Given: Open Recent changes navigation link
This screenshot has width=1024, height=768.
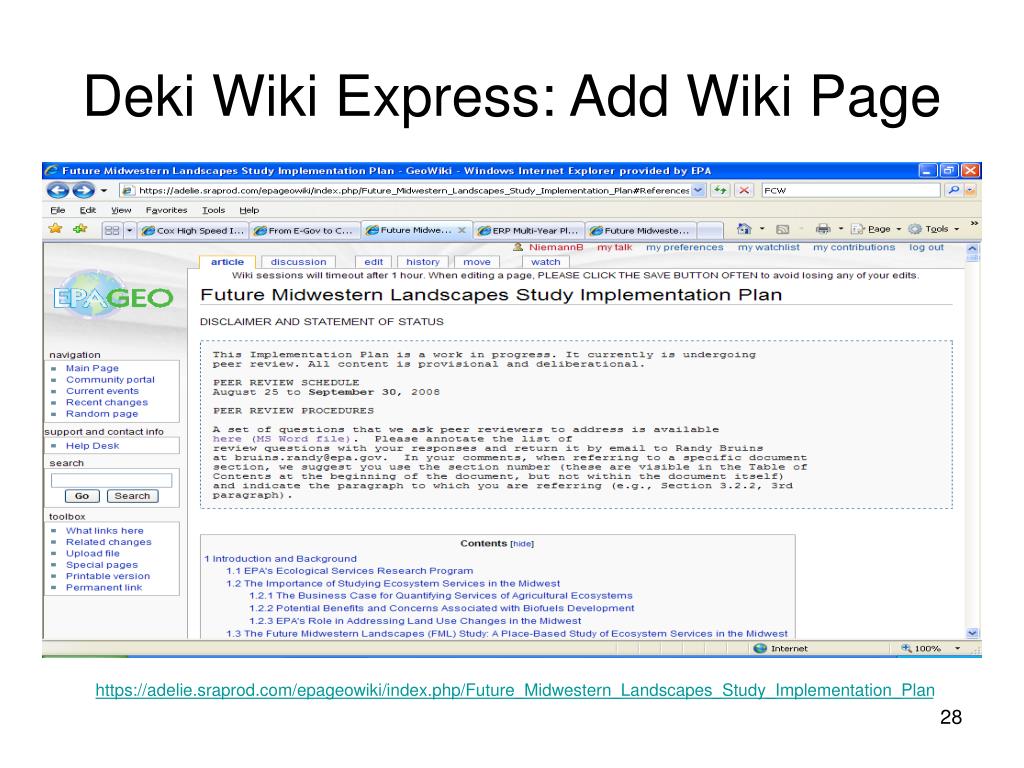Looking at the screenshot, I should click(106, 402).
